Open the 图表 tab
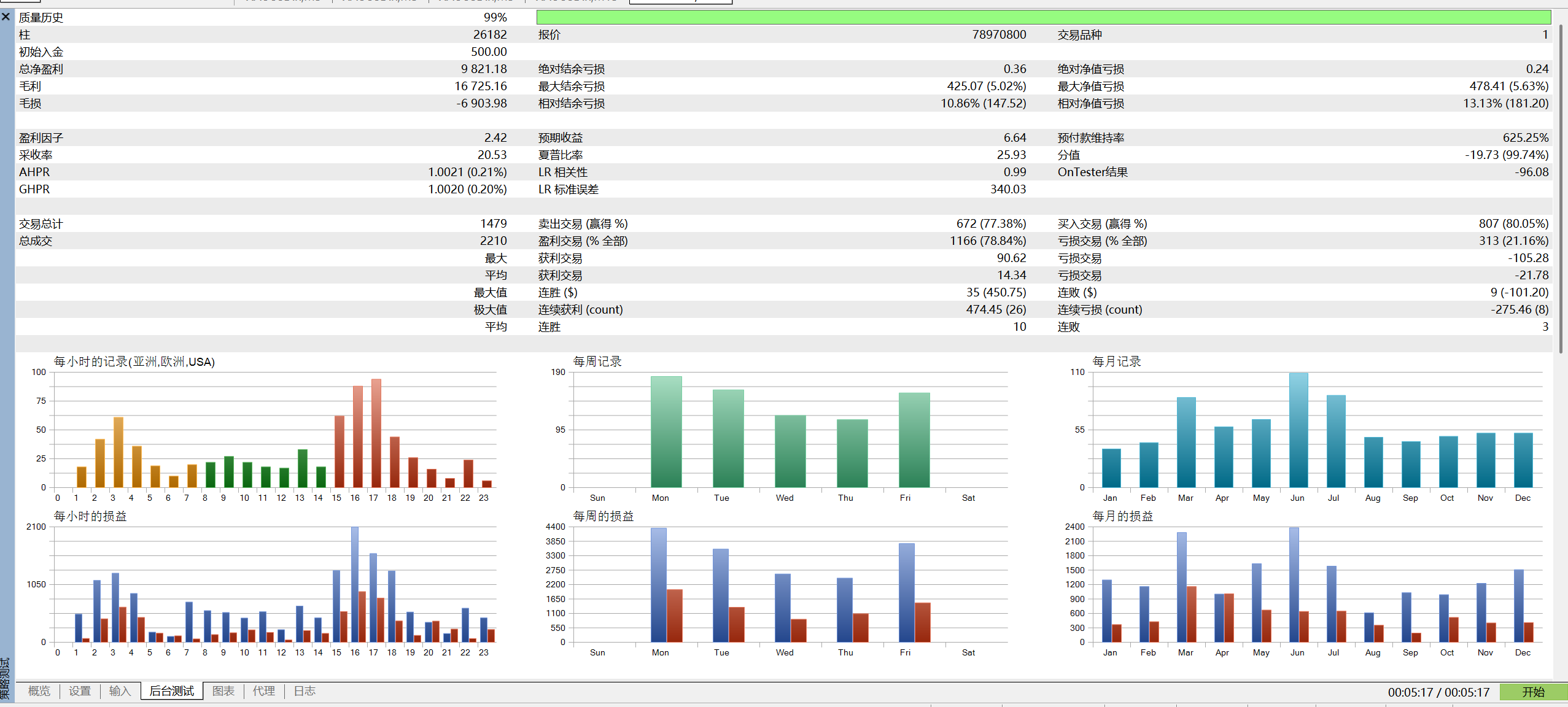This screenshot has height=707, width=1568. point(223,691)
